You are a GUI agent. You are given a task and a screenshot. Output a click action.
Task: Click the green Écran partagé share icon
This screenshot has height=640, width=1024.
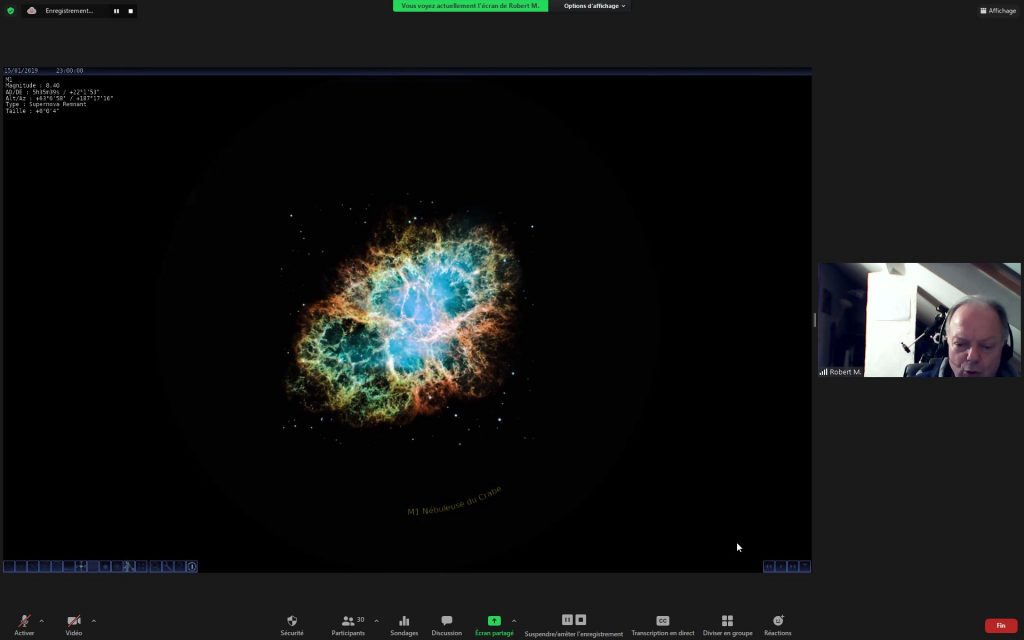(x=494, y=620)
